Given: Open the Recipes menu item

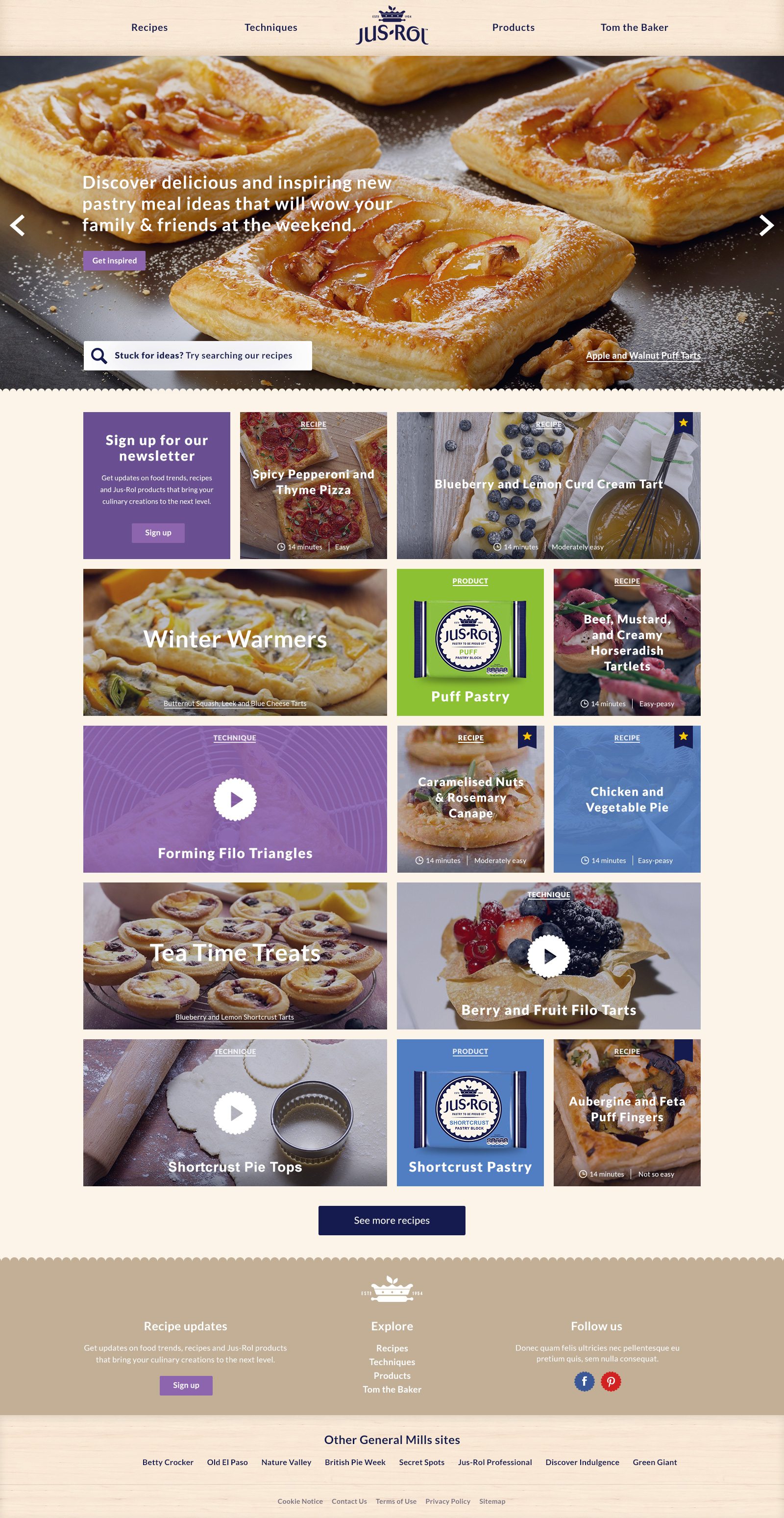Looking at the screenshot, I should pos(149,28).
